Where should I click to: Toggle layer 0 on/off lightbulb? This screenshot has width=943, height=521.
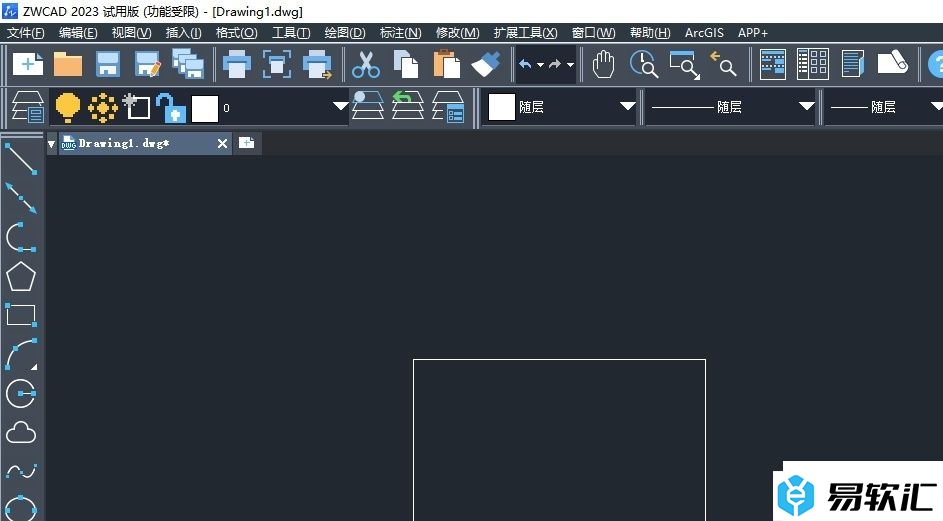coord(67,108)
